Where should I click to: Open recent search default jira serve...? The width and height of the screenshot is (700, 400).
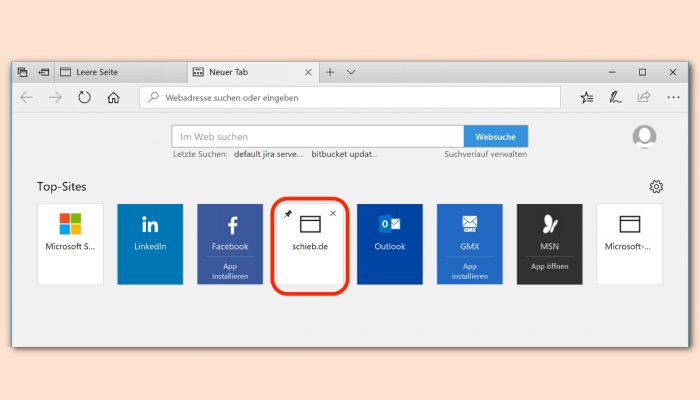point(268,154)
